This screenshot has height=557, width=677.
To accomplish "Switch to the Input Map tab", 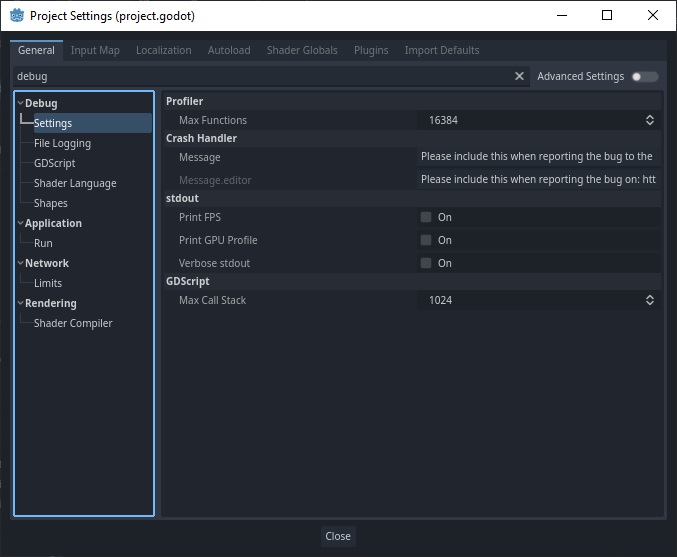I will pos(95,51).
